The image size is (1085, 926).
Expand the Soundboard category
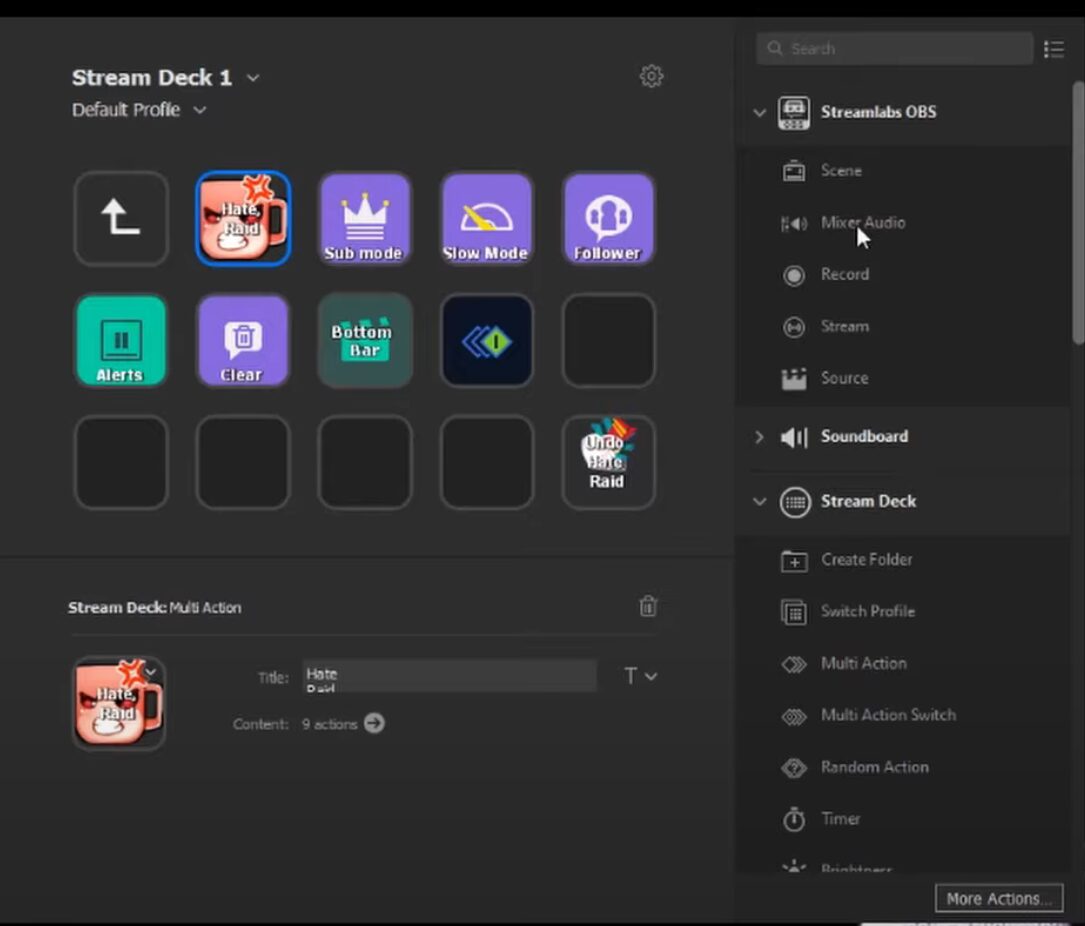click(x=759, y=437)
